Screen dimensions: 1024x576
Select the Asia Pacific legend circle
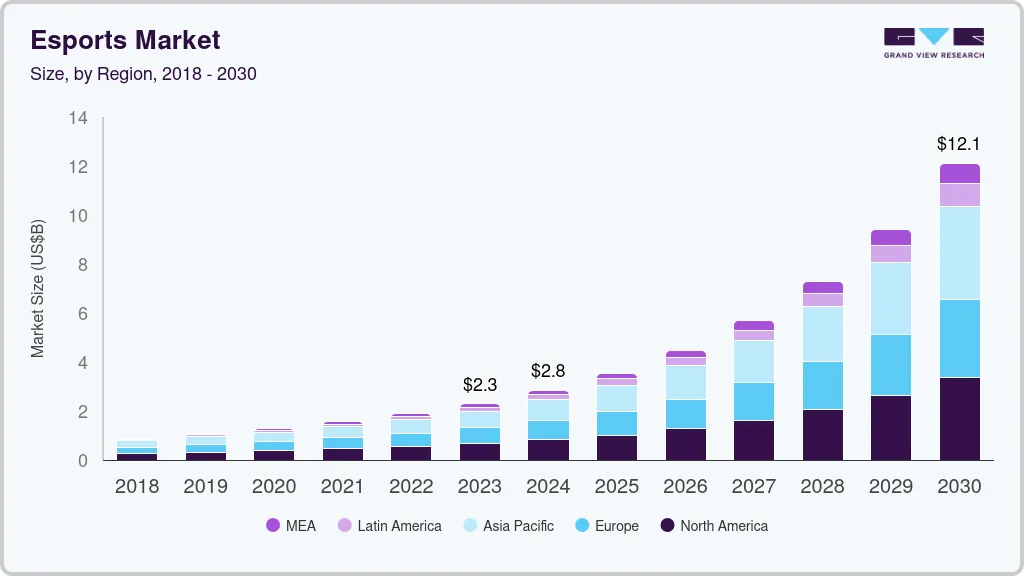[469, 526]
